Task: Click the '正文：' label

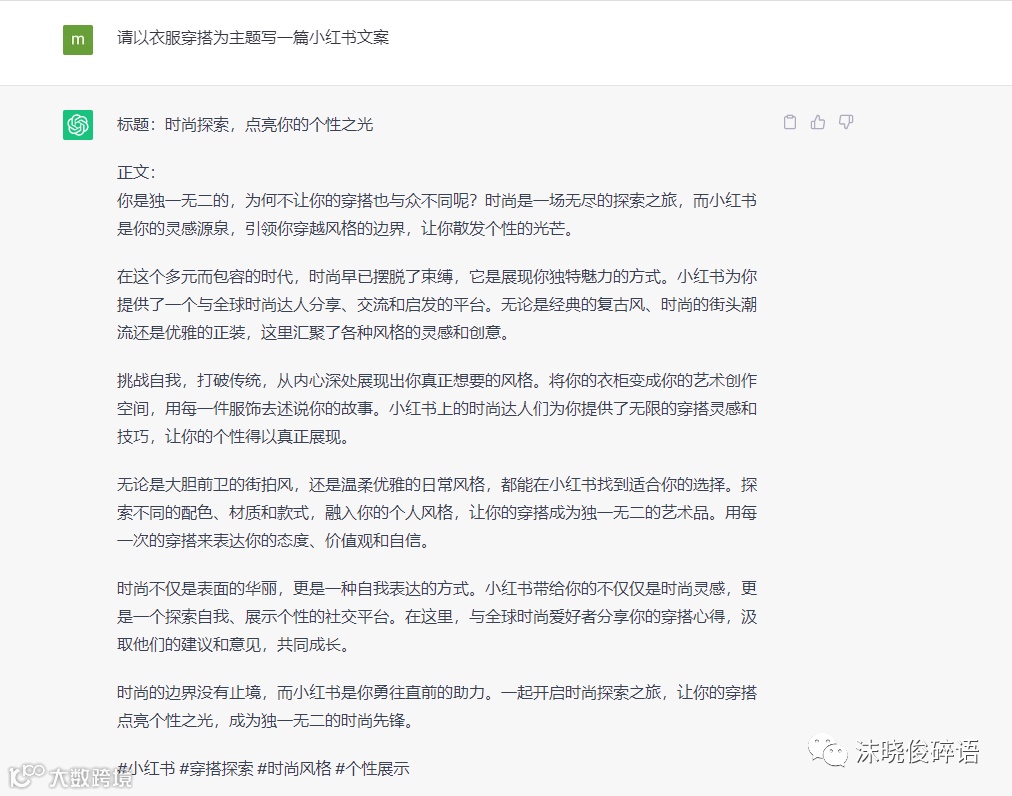Action: (x=136, y=172)
